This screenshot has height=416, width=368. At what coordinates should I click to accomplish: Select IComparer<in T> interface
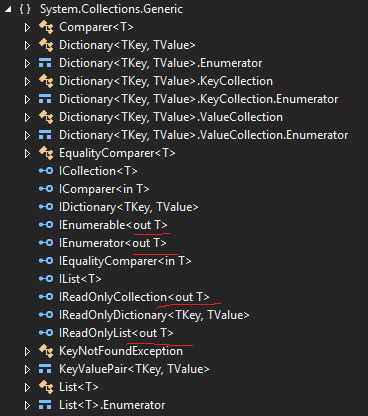[104, 189]
